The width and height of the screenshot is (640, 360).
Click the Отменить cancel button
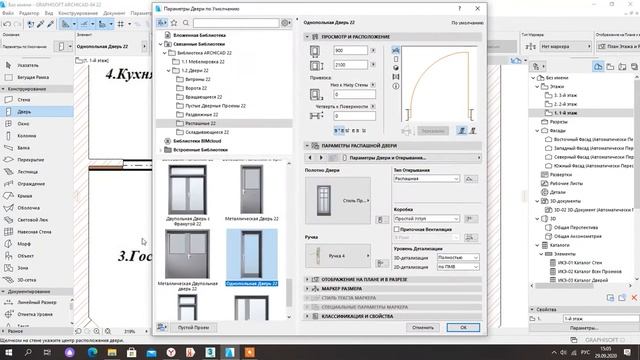tap(423, 327)
